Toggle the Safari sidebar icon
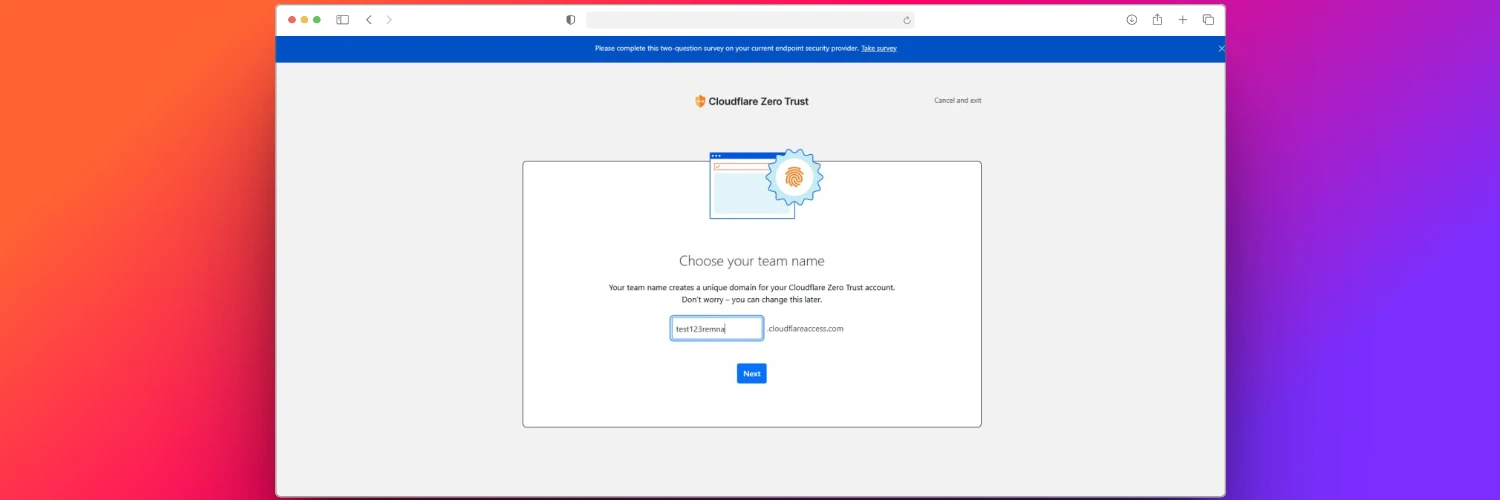 pyautogui.click(x=342, y=20)
